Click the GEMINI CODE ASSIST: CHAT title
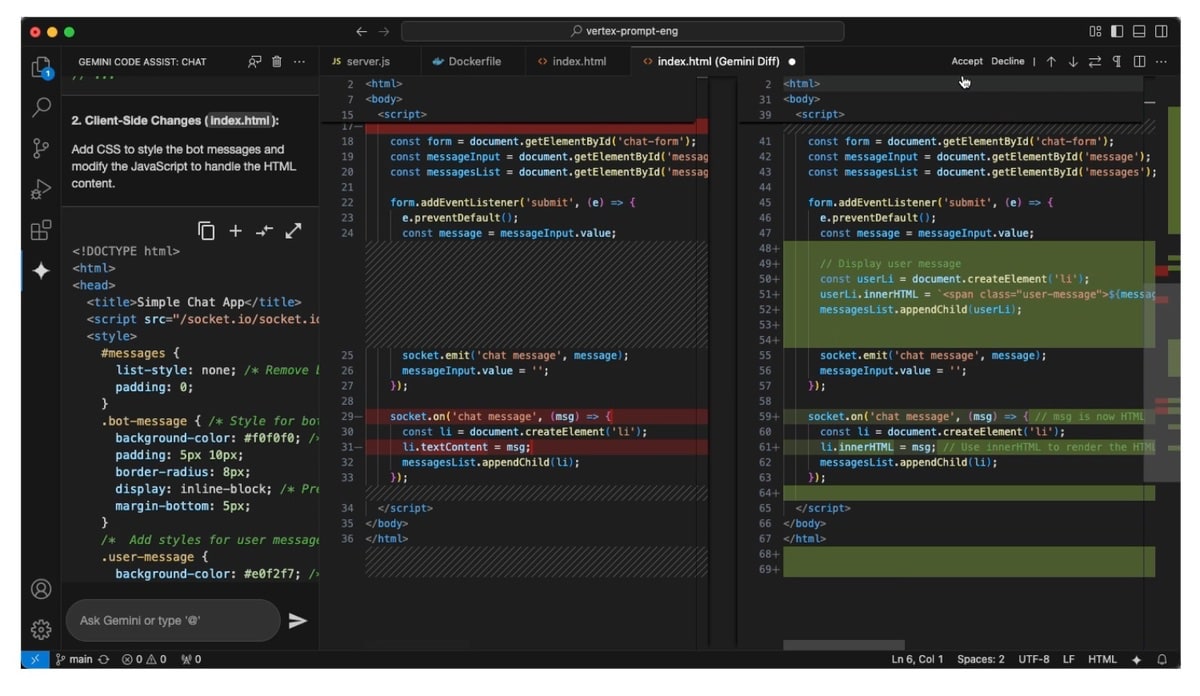1200x696 pixels. [142, 61]
